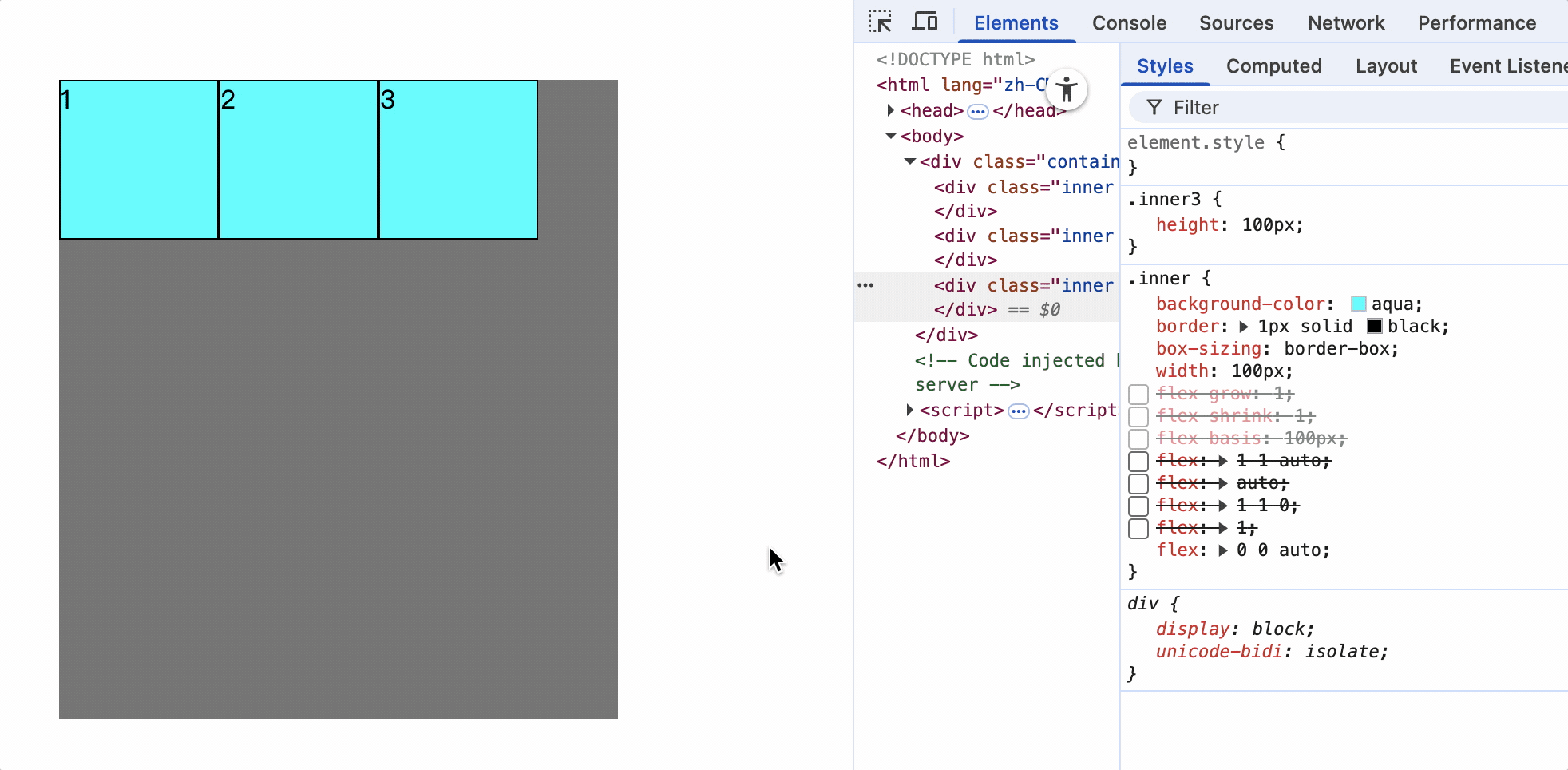Open the Performance tab
1568x770 pixels.
pyautogui.click(x=1477, y=22)
